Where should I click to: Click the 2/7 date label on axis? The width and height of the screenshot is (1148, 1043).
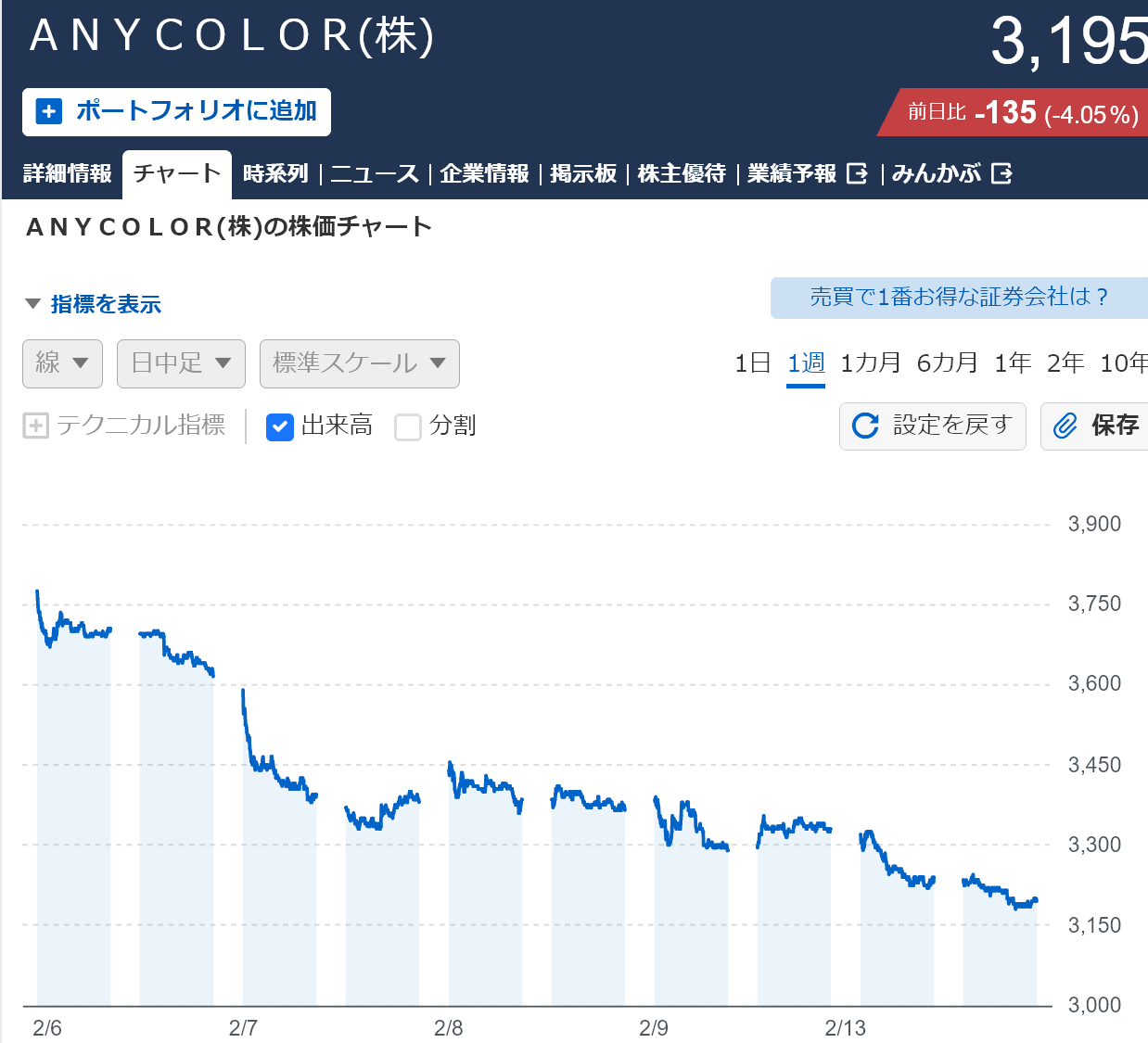pos(243,1027)
